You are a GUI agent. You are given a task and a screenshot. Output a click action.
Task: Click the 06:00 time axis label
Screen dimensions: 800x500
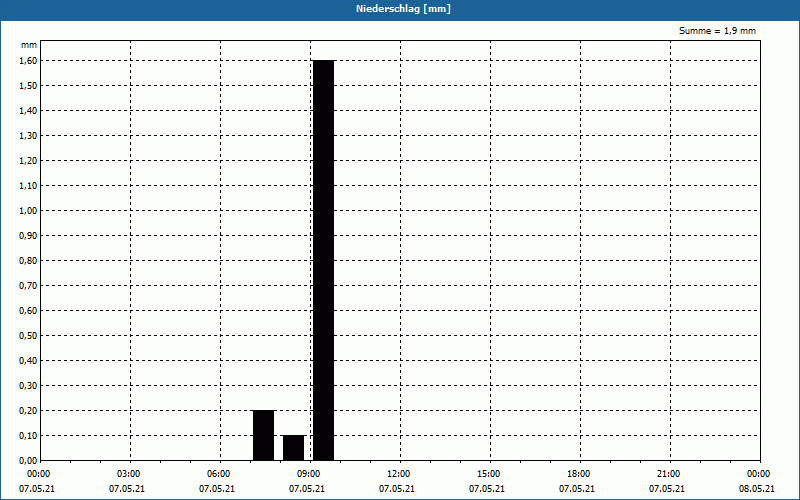(x=218, y=474)
